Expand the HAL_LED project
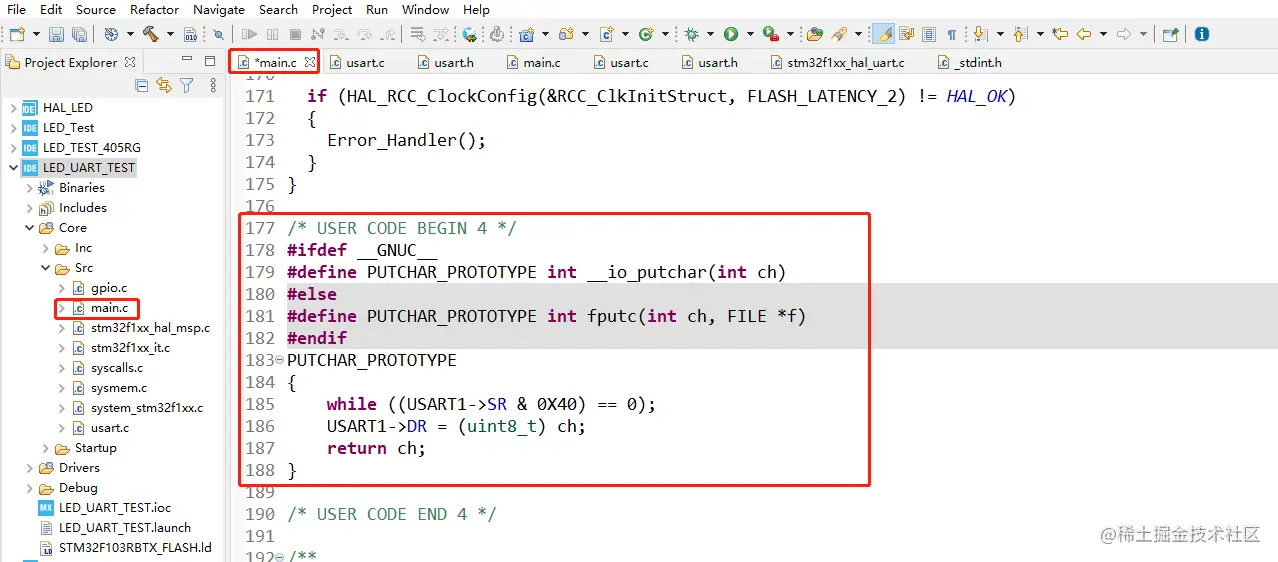Viewport: 1278px width, 562px height. pyautogui.click(x=13, y=108)
